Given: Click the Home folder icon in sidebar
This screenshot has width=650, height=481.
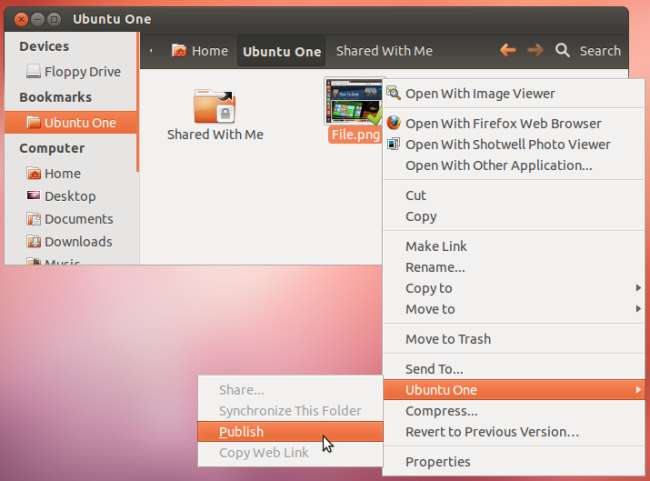Looking at the screenshot, I should pos(34,173).
